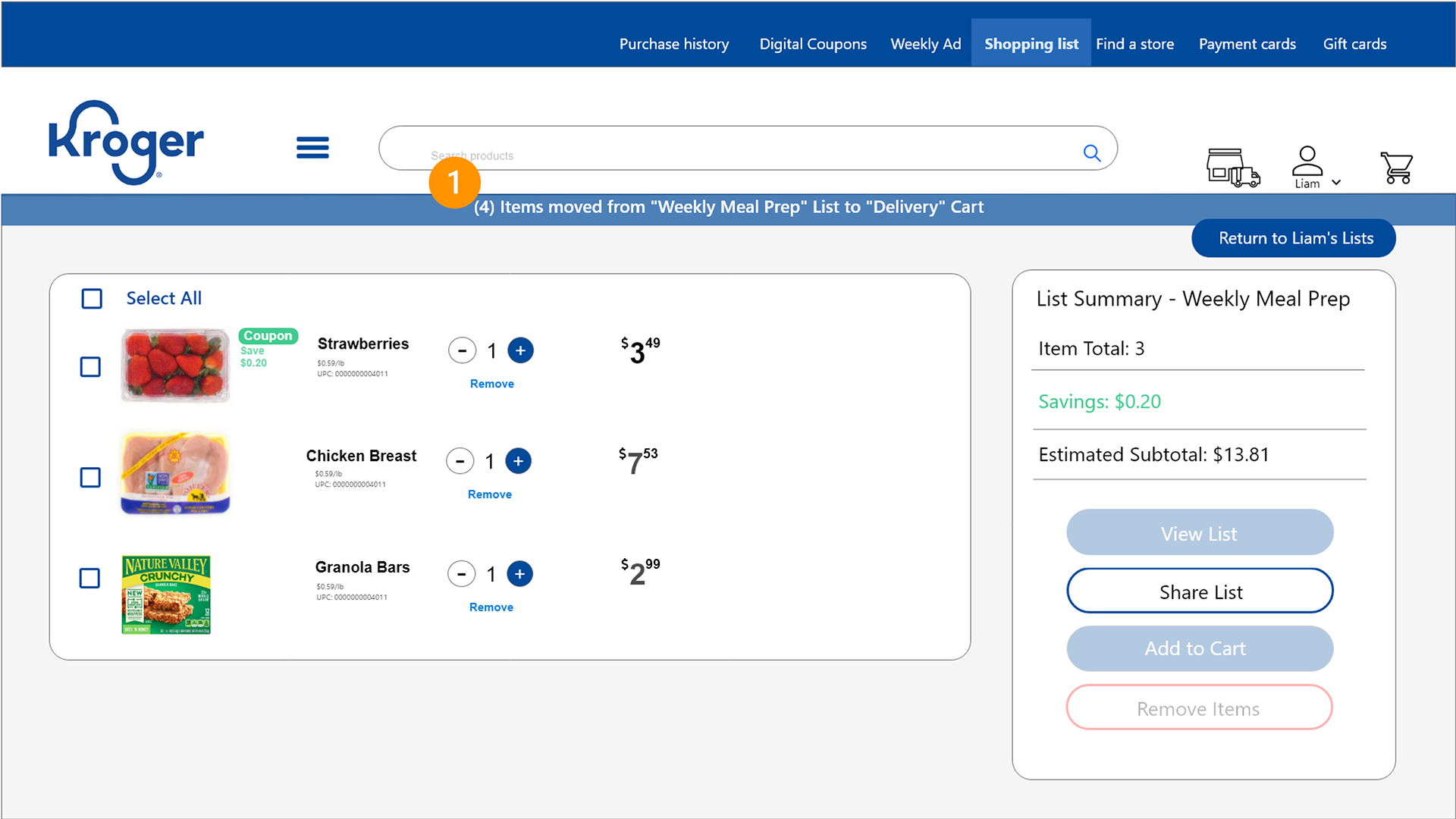Go to Weekly Ad tab
This screenshot has width=1456, height=819.
925,44
